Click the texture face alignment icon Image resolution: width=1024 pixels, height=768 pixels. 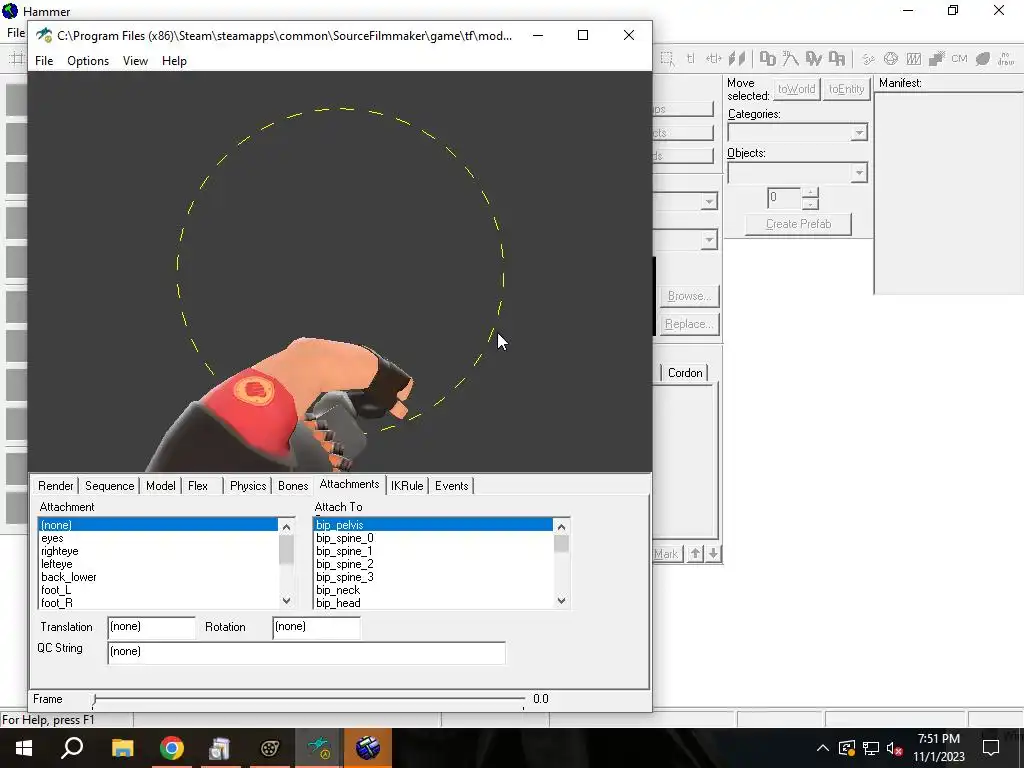(x=737, y=59)
